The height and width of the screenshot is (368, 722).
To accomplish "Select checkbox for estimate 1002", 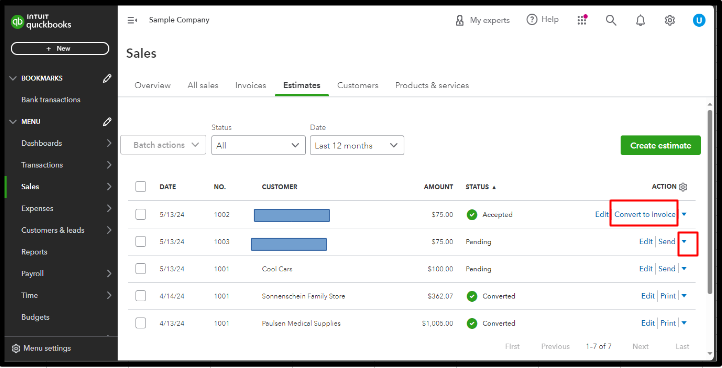I will pyautogui.click(x=140, y=214).
